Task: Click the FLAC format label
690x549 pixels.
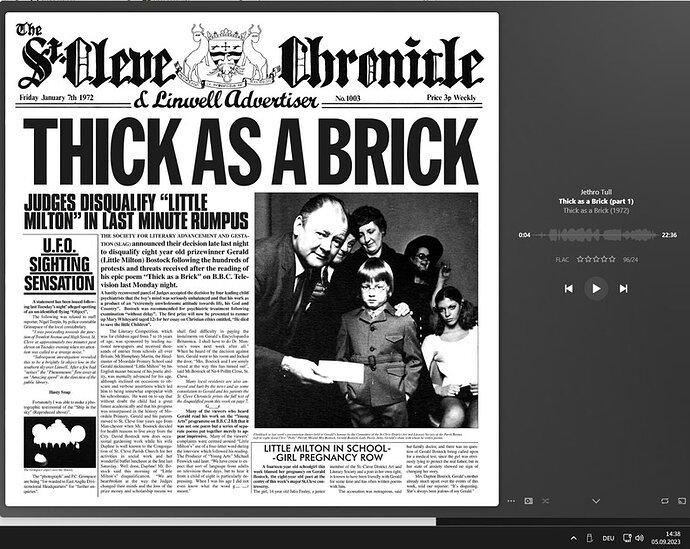Action: (x=562, y=260)
